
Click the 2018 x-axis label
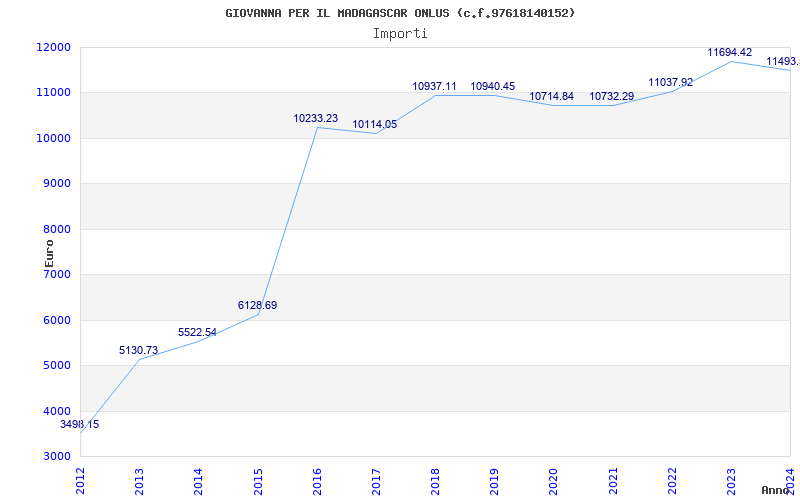[436, 481]
